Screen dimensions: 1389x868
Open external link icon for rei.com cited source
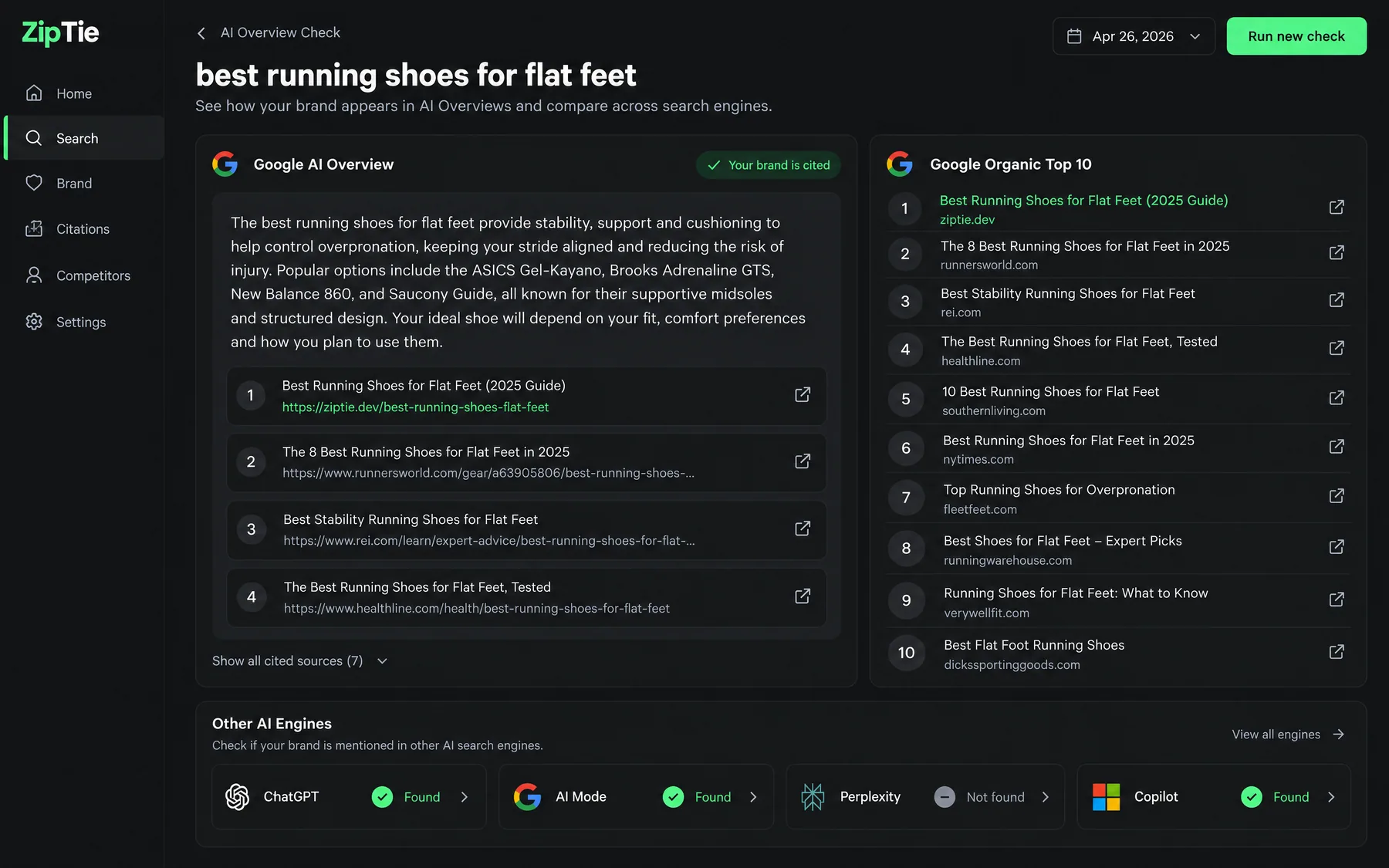tap(803, 529)
